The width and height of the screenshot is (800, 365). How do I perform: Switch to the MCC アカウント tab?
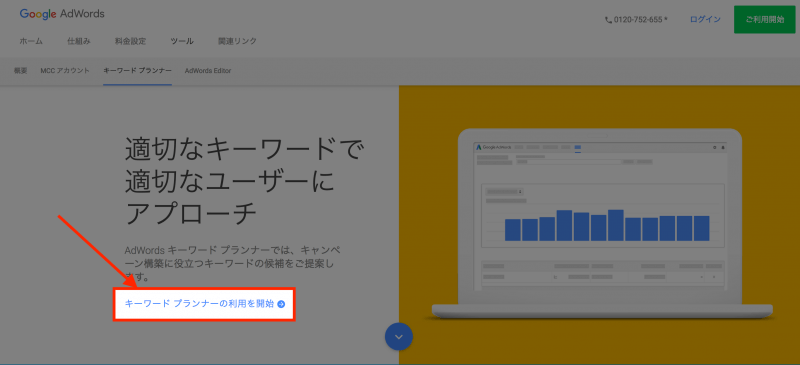click(65, 71)
